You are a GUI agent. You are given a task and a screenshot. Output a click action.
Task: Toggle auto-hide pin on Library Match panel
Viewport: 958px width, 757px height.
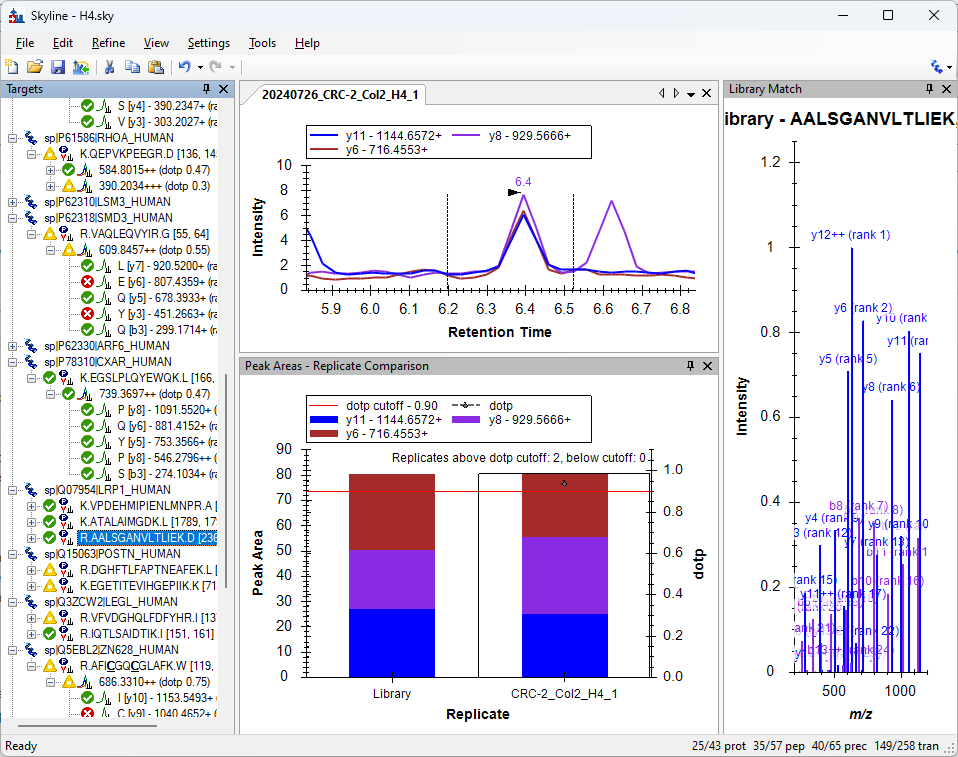pyautogui.click(x=930, y=89)
